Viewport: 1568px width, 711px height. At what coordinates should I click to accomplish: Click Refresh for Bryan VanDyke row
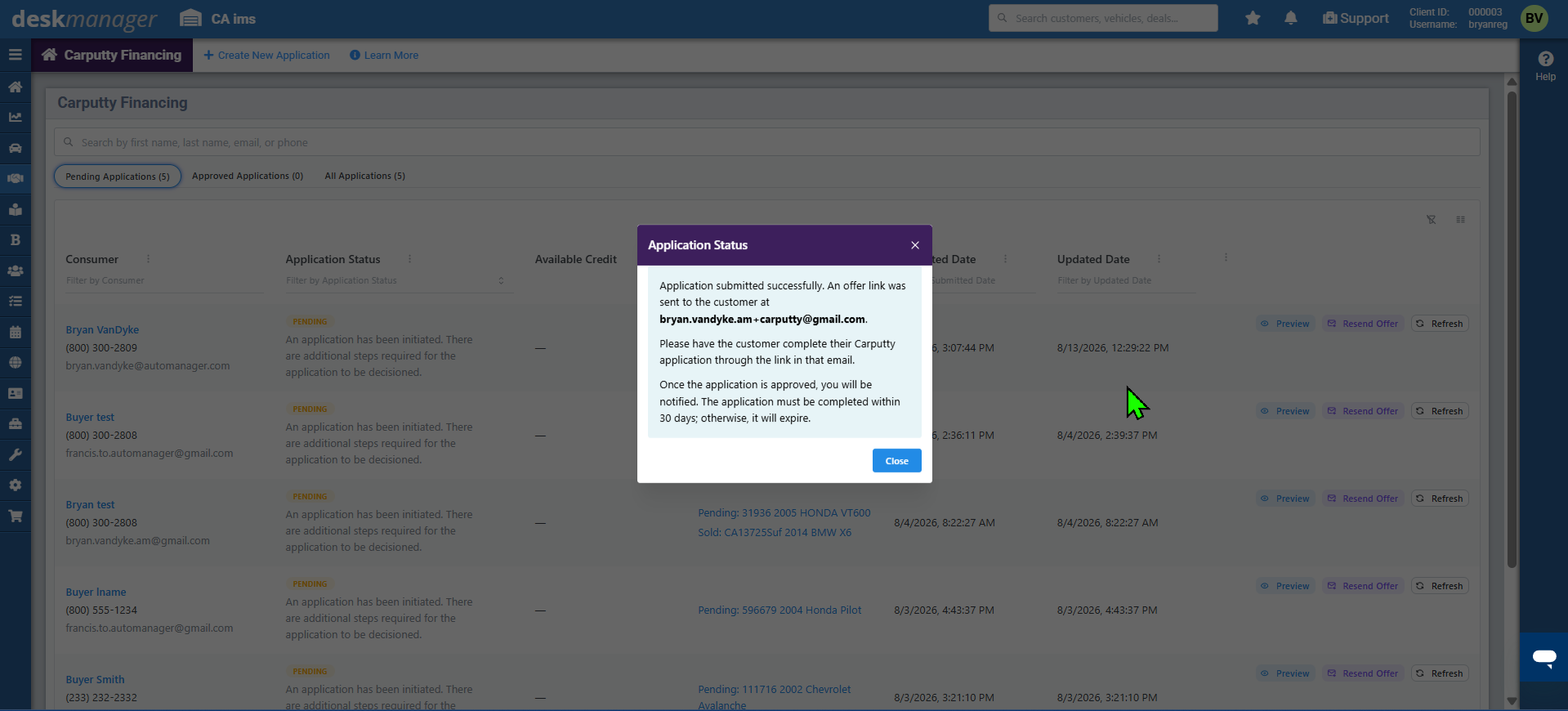[x=1440, y=324]
